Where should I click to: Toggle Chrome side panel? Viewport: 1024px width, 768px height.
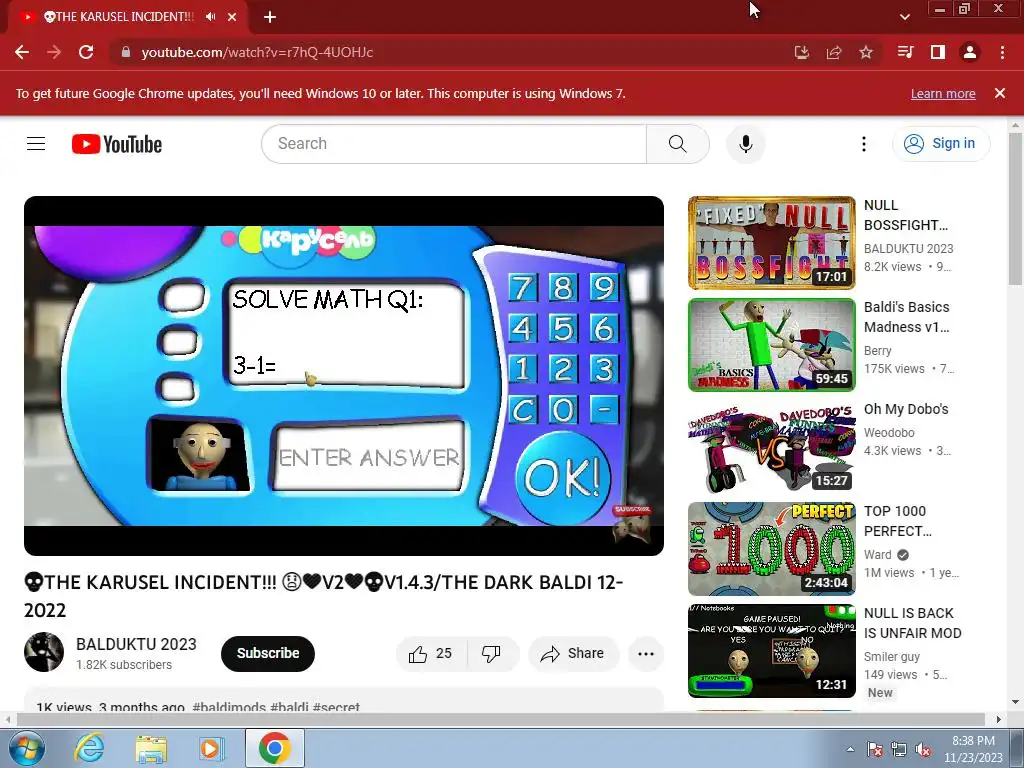[938, 52]
